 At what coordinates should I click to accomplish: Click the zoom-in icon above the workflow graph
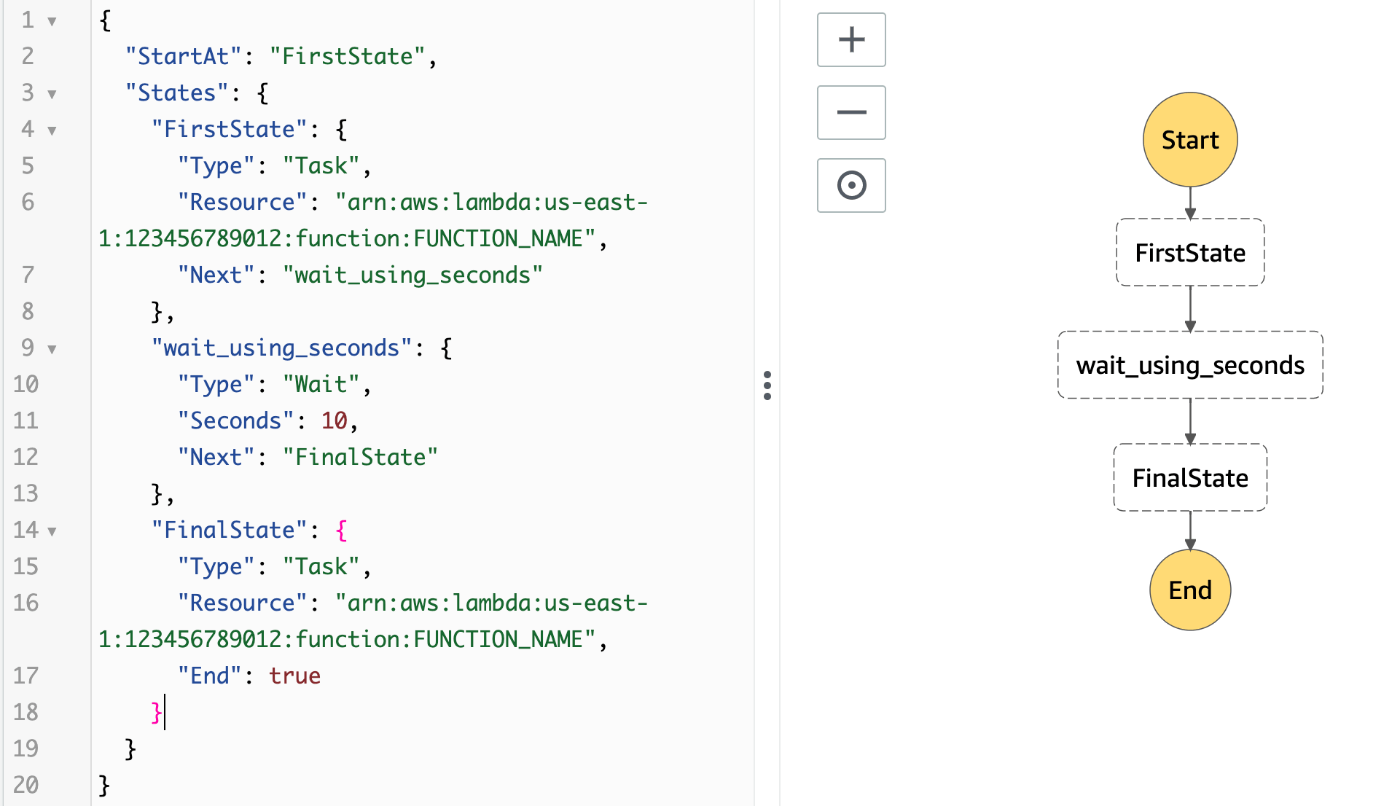coord(851,39)
